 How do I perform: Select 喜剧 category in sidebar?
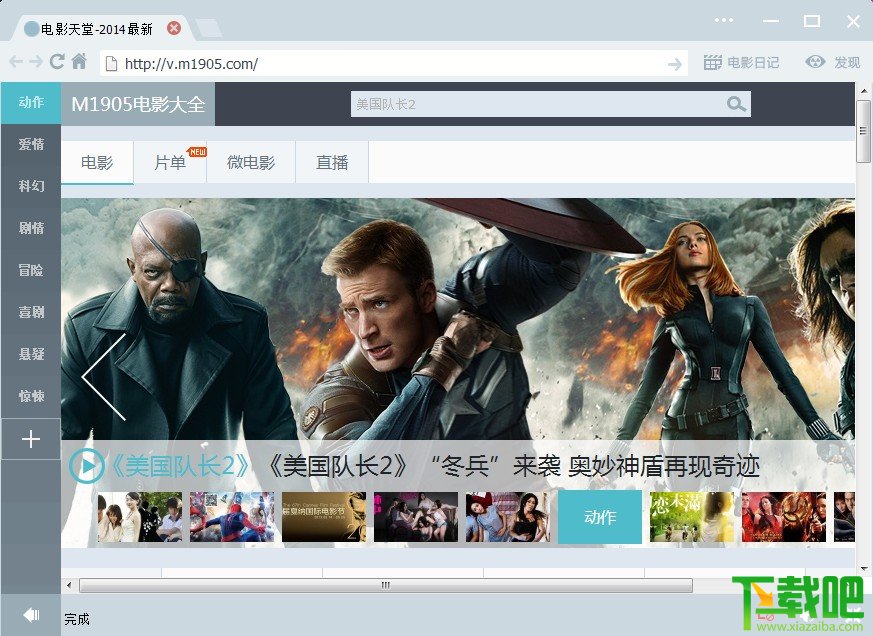31,312
